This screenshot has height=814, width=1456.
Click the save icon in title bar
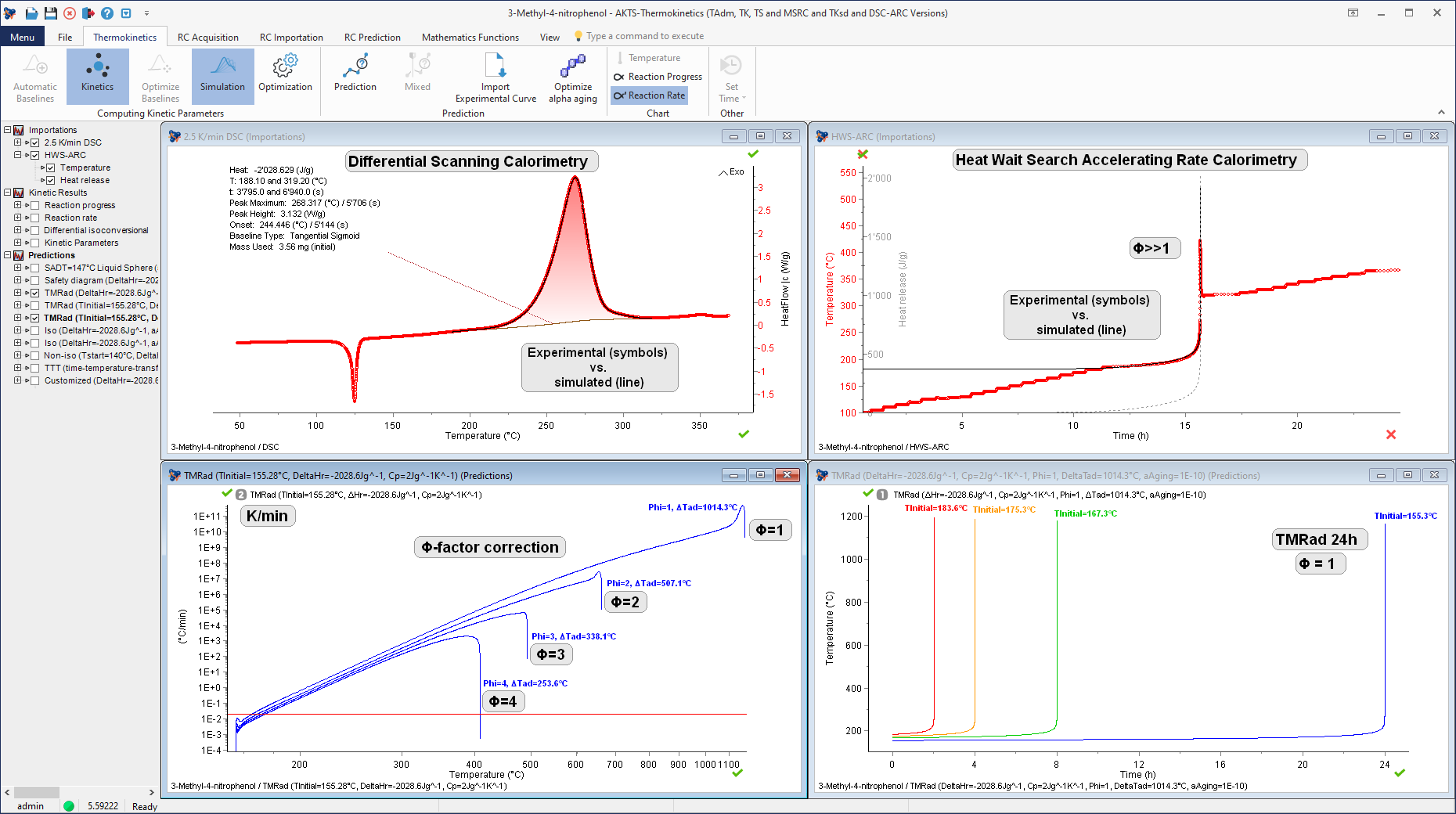[x=50, y=13]
